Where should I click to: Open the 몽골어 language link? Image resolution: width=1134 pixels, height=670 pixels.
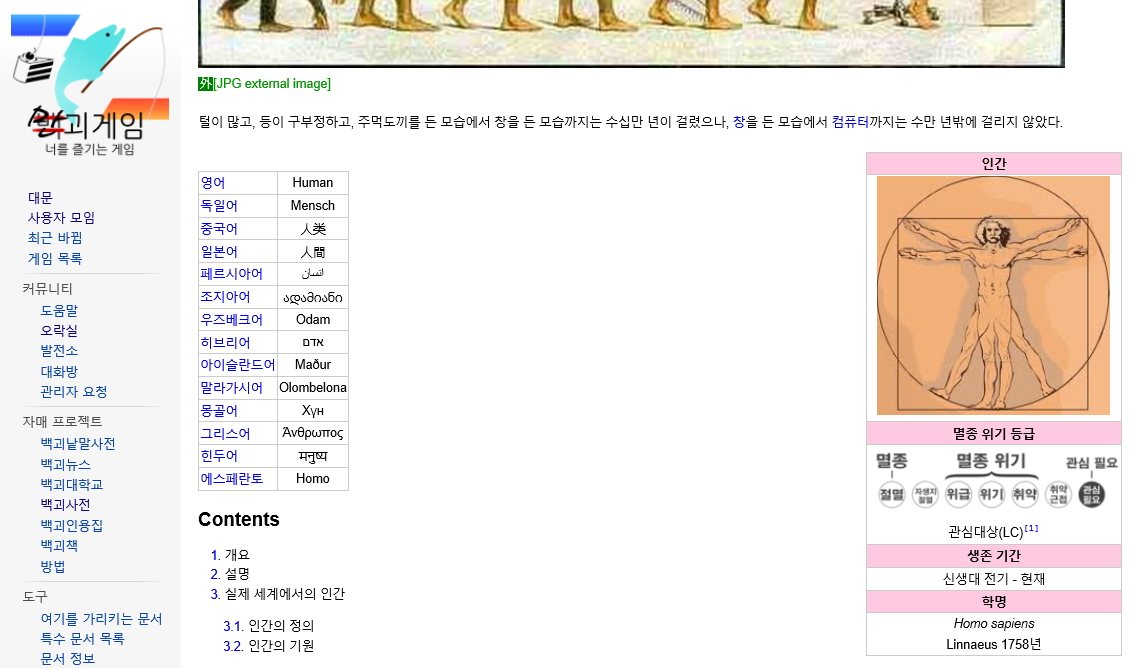219,411
